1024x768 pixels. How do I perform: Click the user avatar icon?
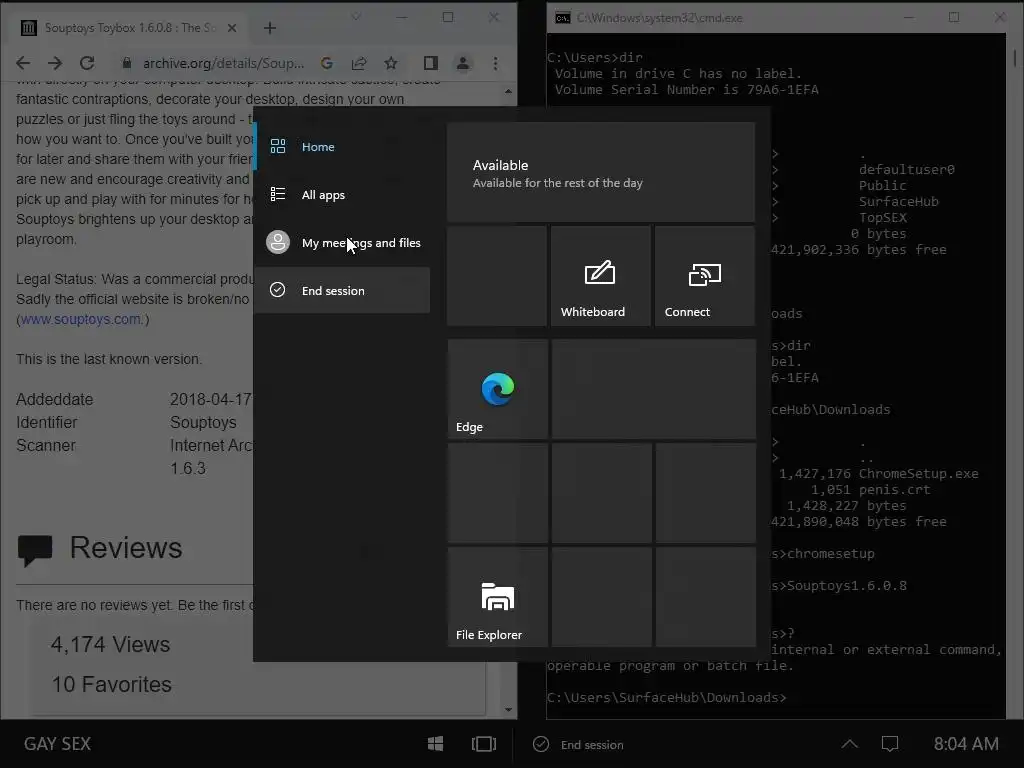point(278,242)
